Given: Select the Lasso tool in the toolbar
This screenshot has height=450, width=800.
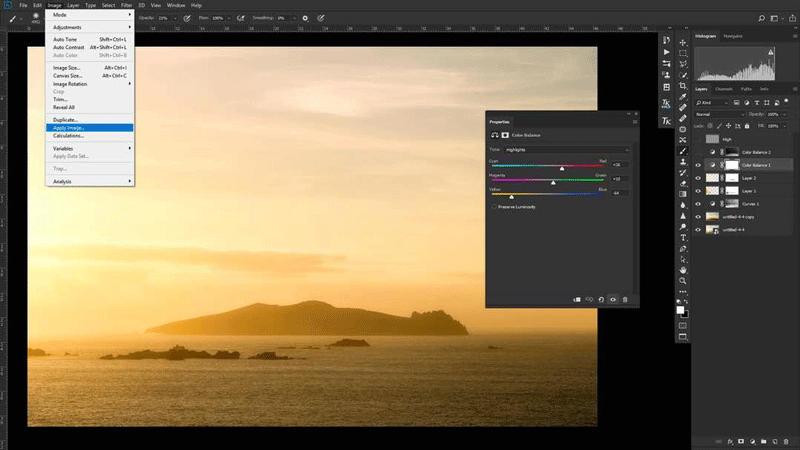Looking at the screenshot, I should pos(683,64).
